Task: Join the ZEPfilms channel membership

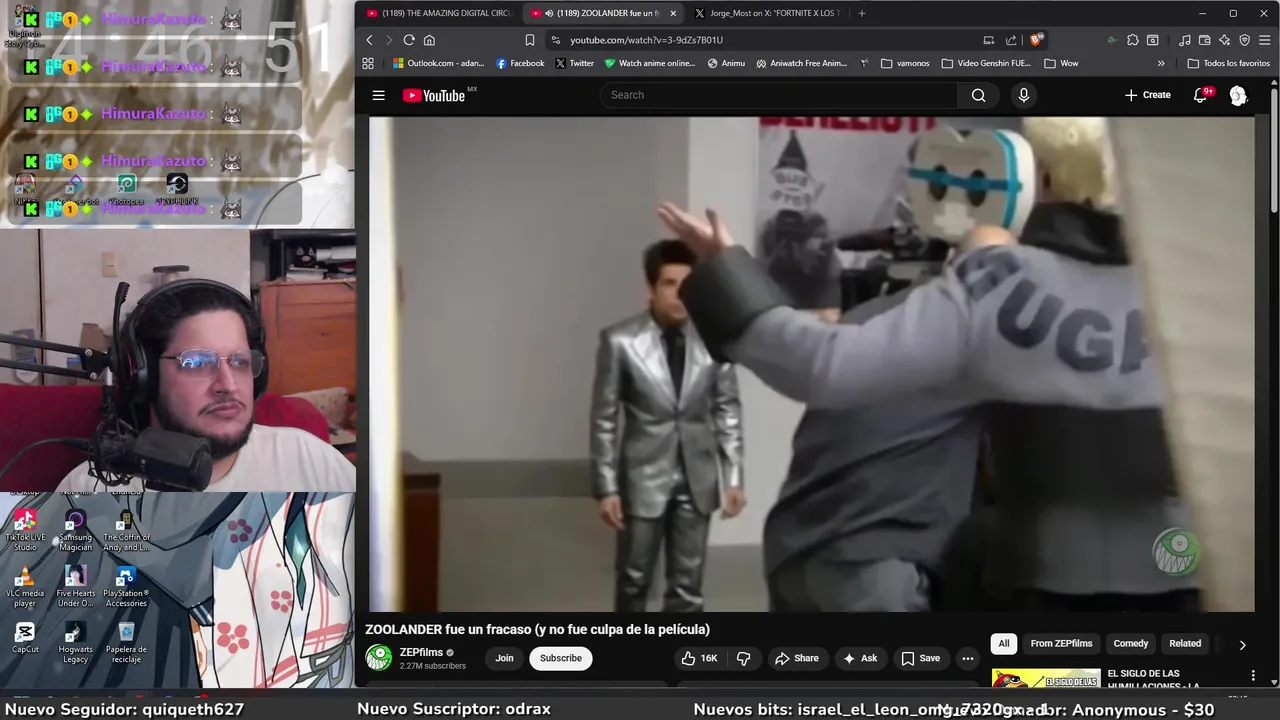Action: point(504,658)
